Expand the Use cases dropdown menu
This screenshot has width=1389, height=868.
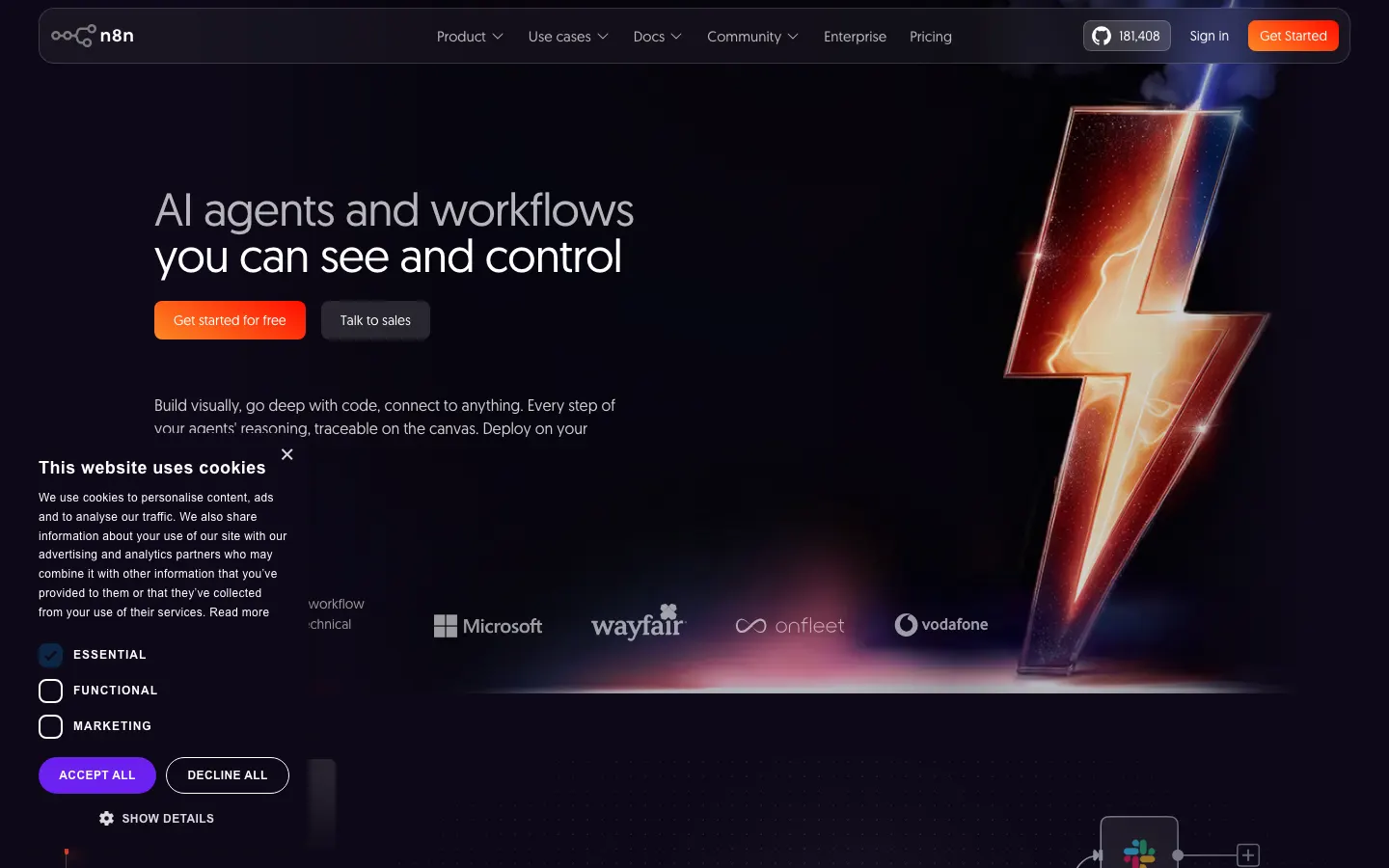coord(568,37)
